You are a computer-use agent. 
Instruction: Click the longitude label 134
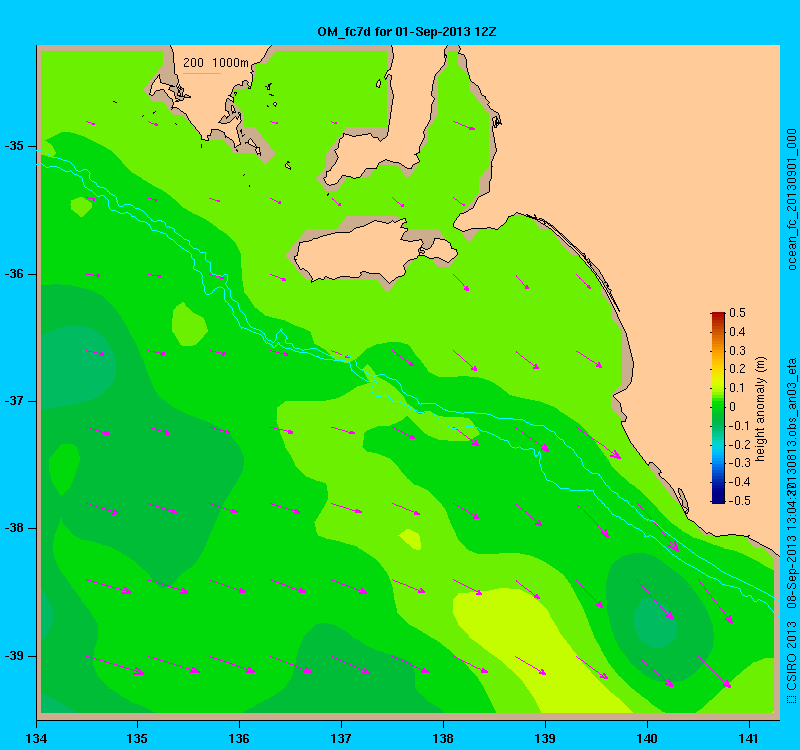37,738
